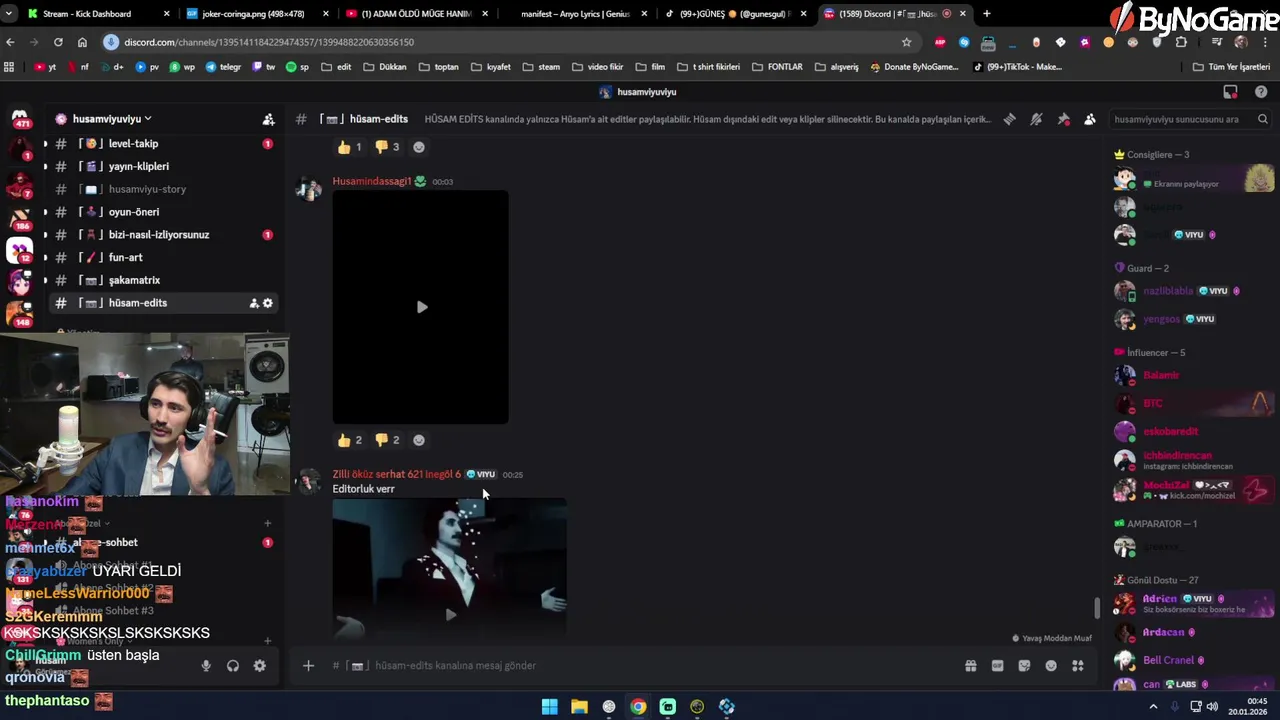Add thumbs down reaction on Husamindassagi1 video
Image resolution: width=1280 pixels, height=720 pixels.
(x=387, y=440)
